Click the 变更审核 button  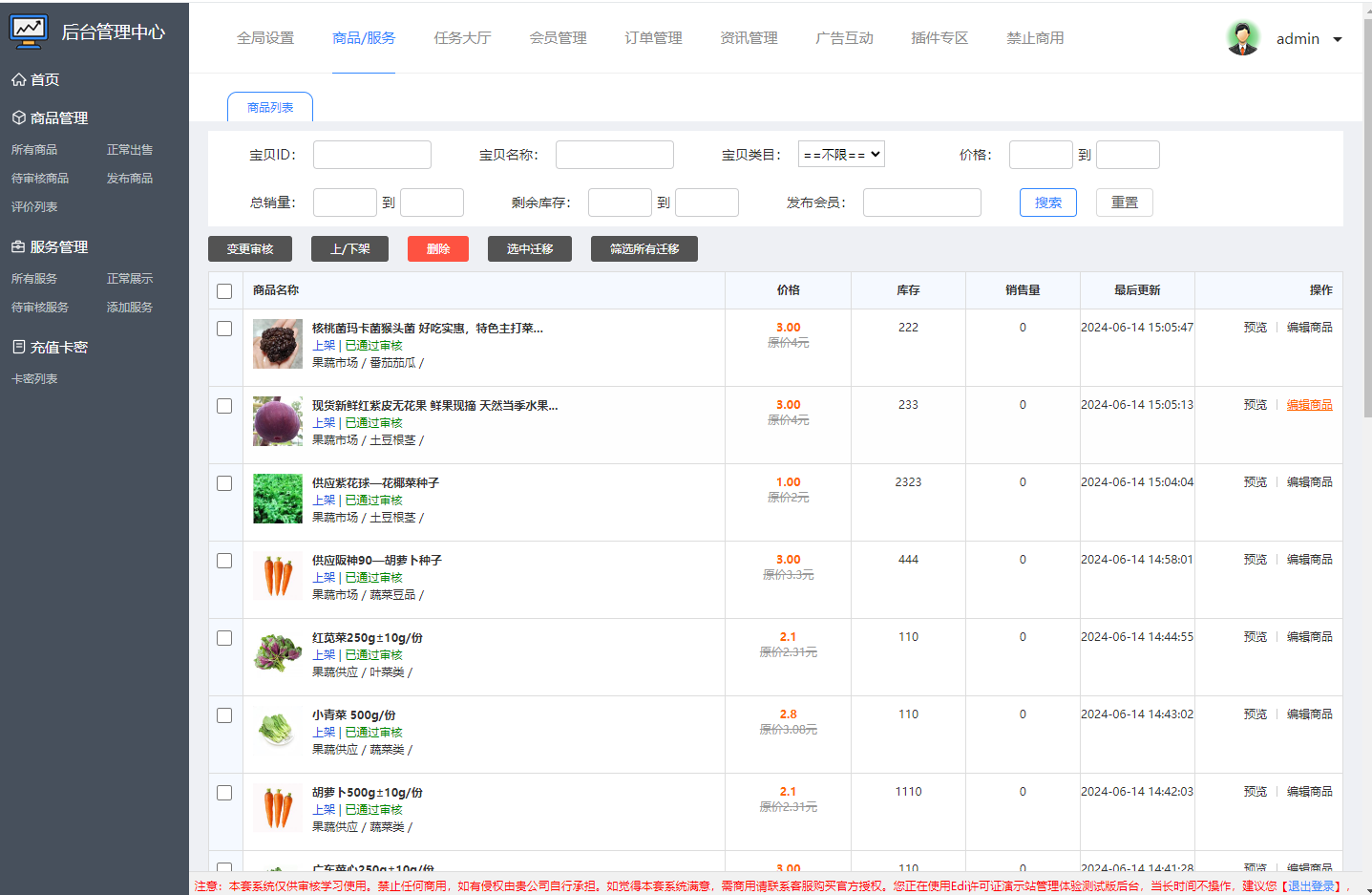point(250,248)
